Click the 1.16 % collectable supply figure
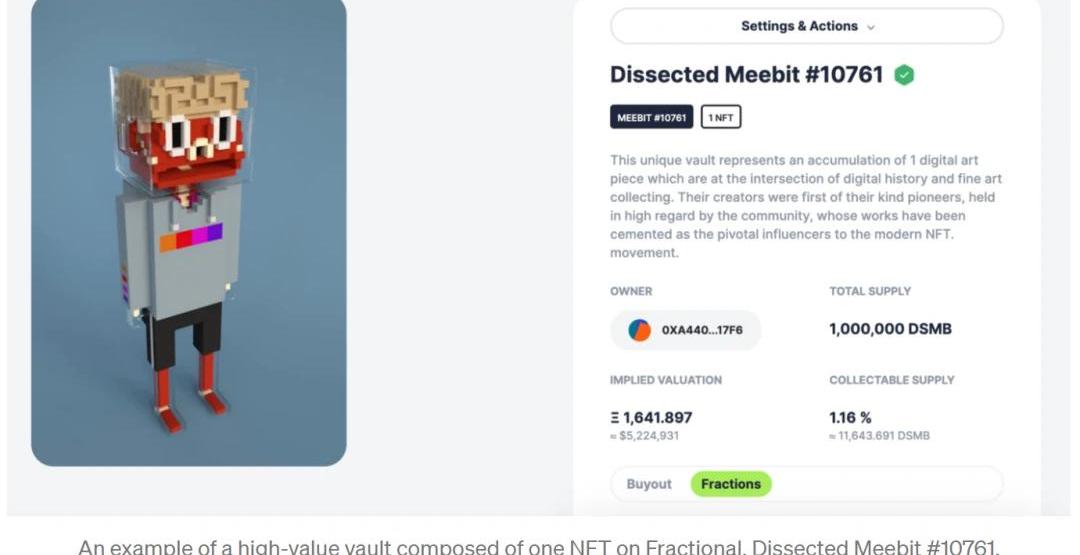This screenshot has width=1080, height=555. (x=850, y=418)
